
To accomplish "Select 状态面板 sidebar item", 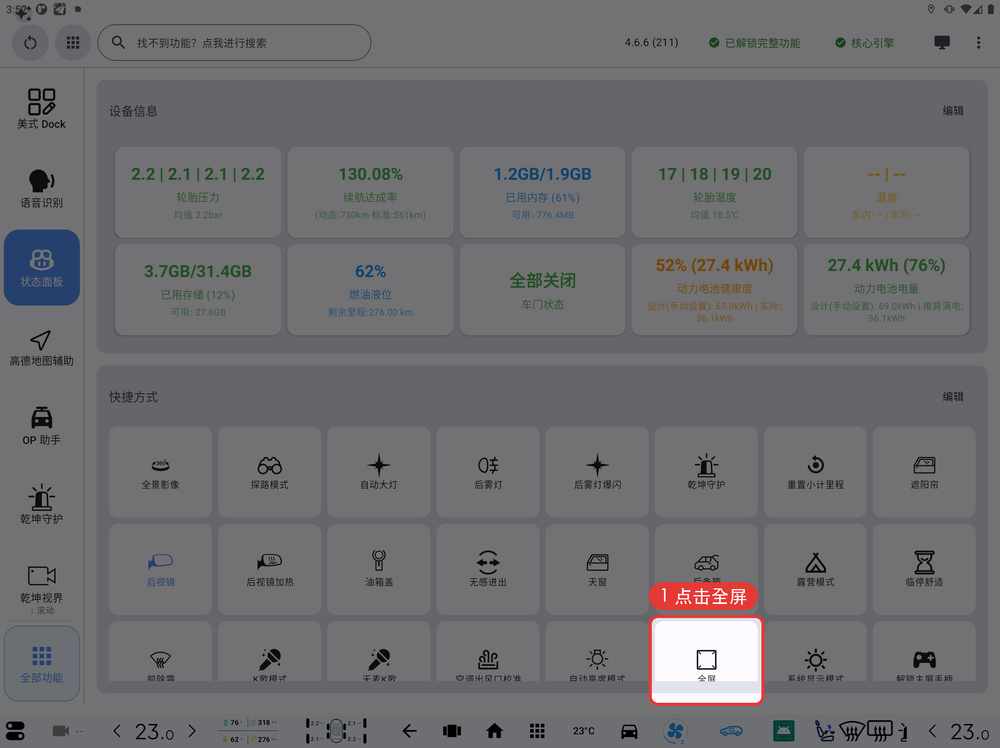I will pos(41,267).
